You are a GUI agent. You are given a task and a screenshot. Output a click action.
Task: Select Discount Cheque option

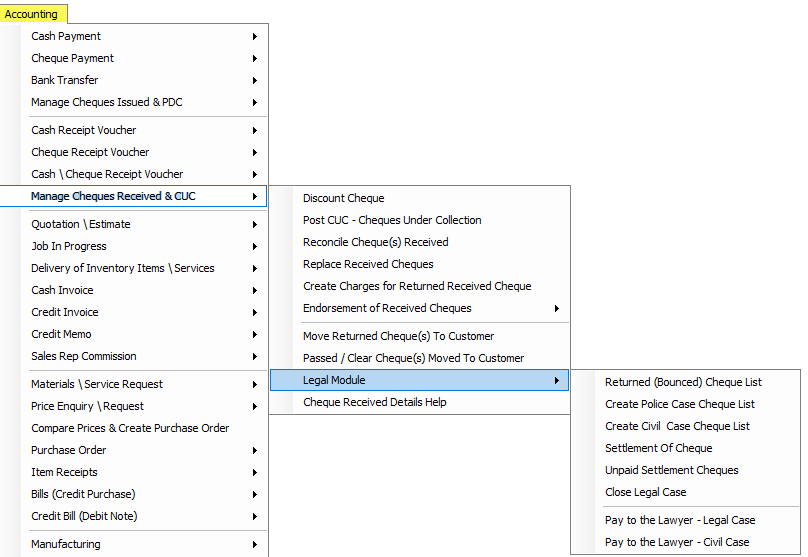pyautogui.click(x=419, y=198)
